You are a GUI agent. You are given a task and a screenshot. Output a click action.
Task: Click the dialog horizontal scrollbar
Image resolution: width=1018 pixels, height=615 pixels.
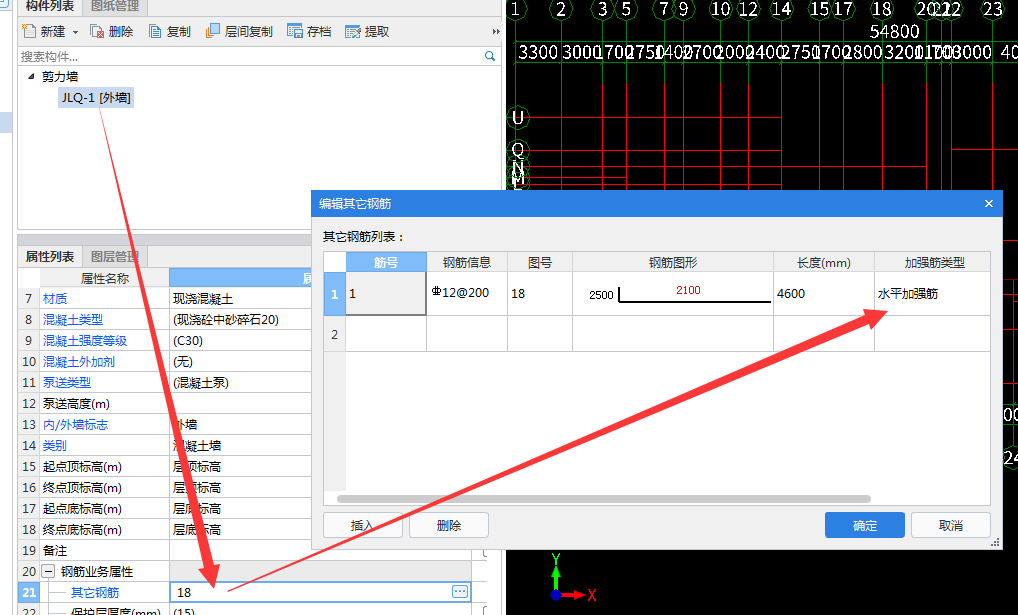(604, 499)
